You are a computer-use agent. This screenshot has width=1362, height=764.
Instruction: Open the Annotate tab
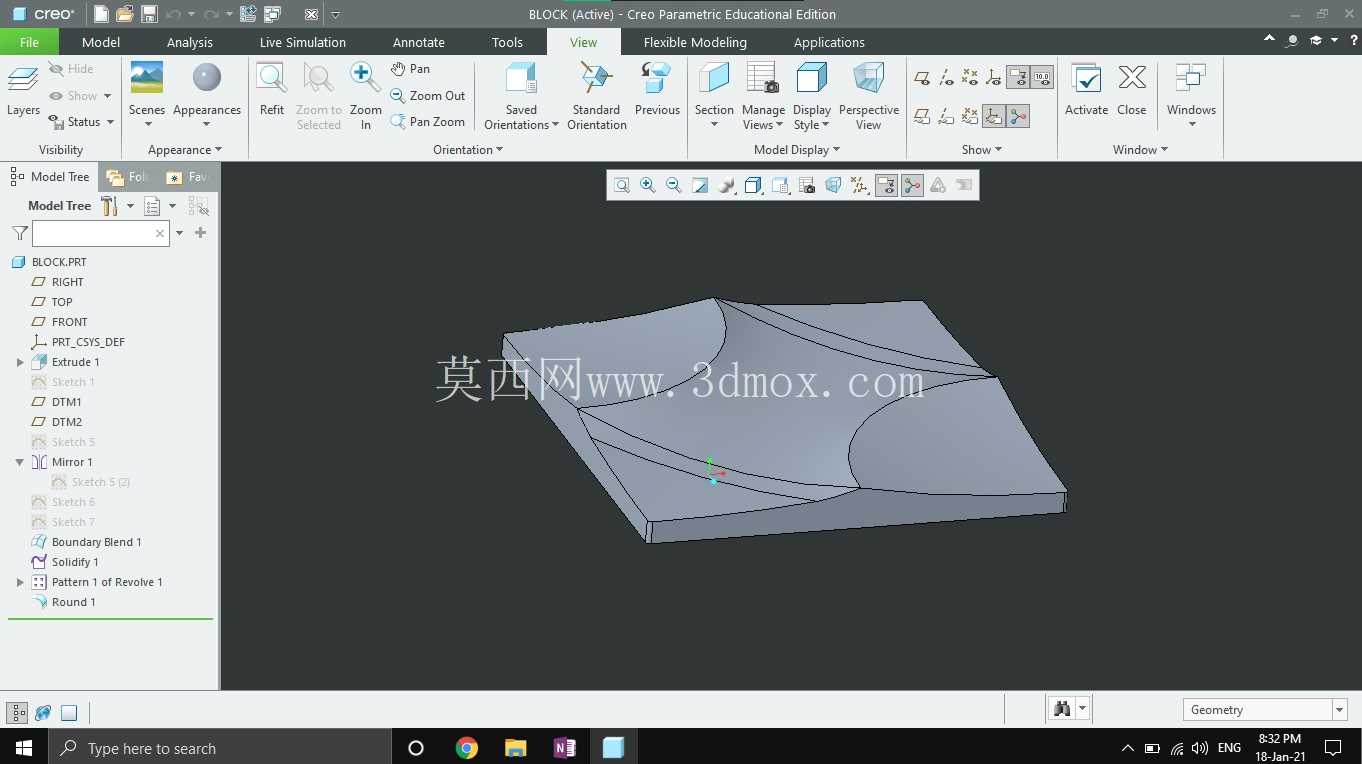pos(419,42)
